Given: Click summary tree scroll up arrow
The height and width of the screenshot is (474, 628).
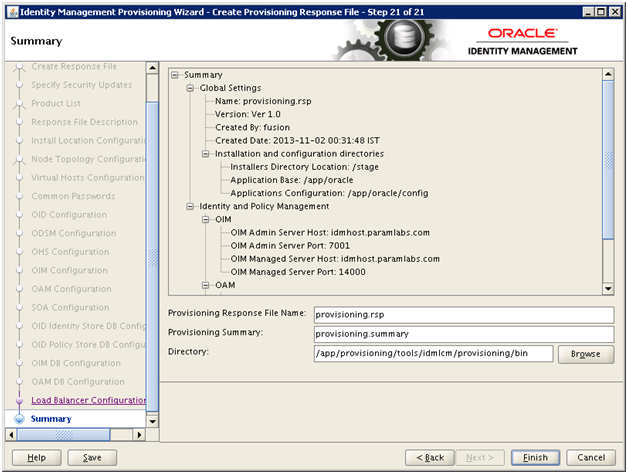Looking at the screenshot, I should [x=608, y=74].
